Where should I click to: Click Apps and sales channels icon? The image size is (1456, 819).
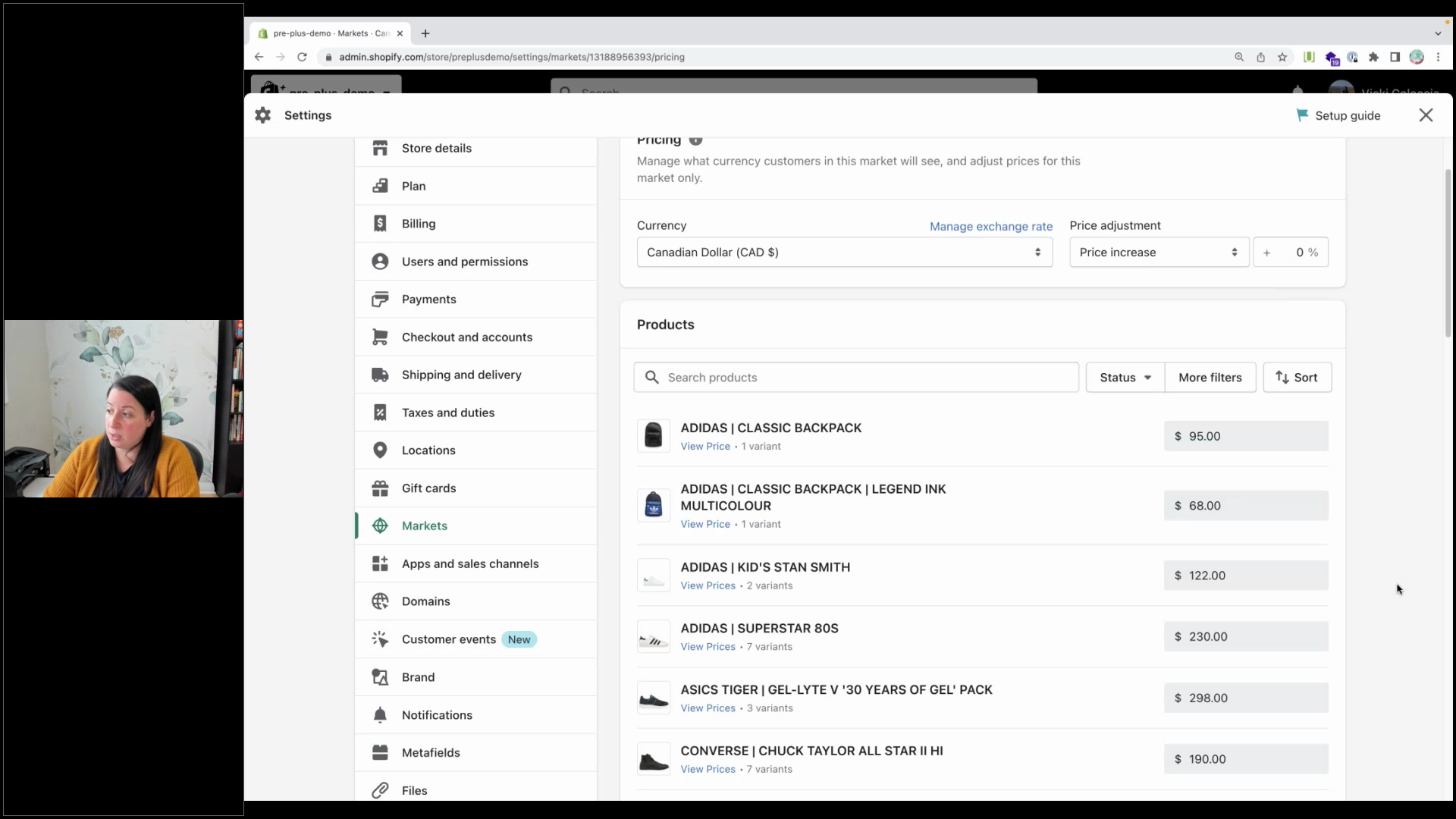tap(380, 563)
